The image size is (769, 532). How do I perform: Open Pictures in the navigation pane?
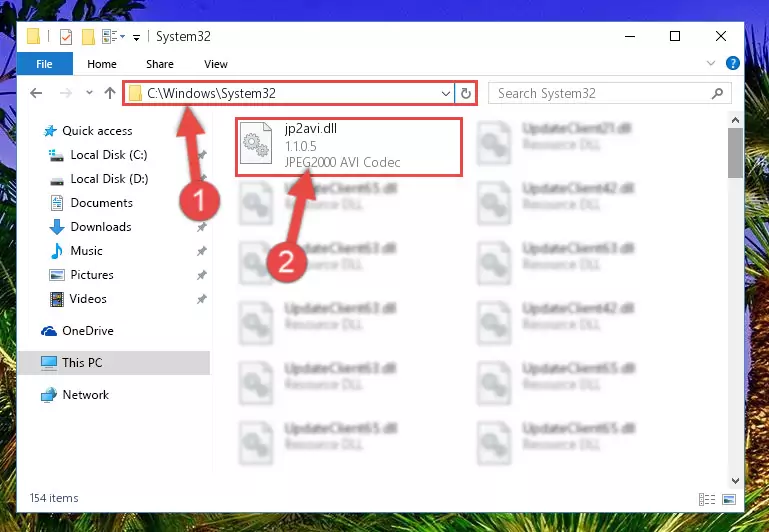coord(92,275)
